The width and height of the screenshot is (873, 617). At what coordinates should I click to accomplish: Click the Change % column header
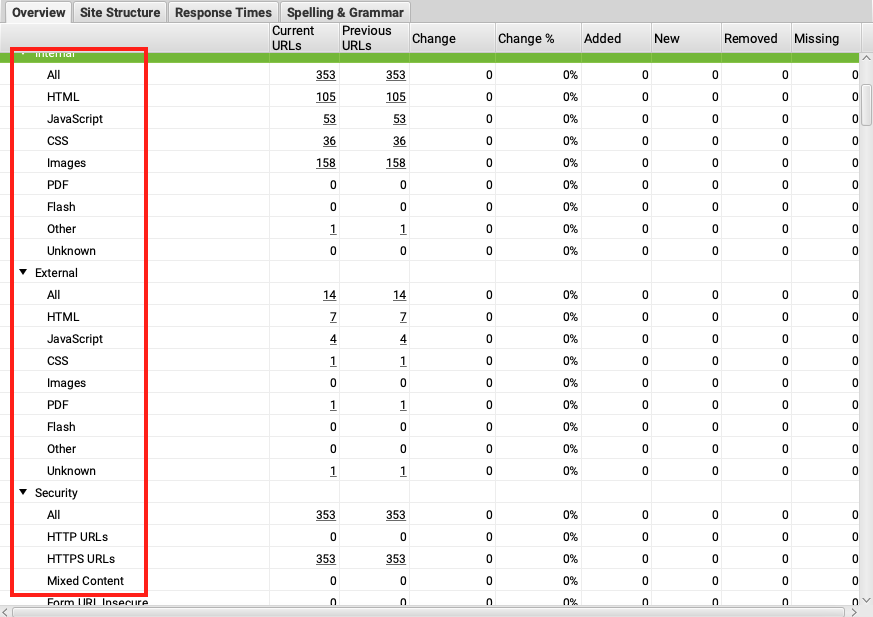(x=526, y=38)
